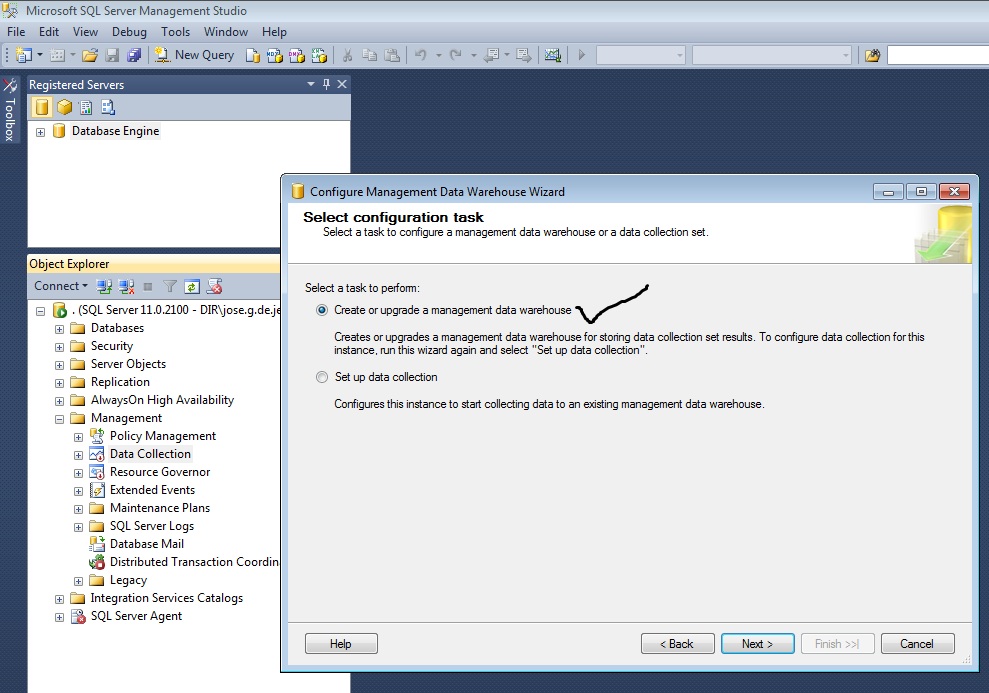Expand the Policy Management node
Image resolution: width=989 pixels, height=693 pixels.
click(x=78, y=437)
